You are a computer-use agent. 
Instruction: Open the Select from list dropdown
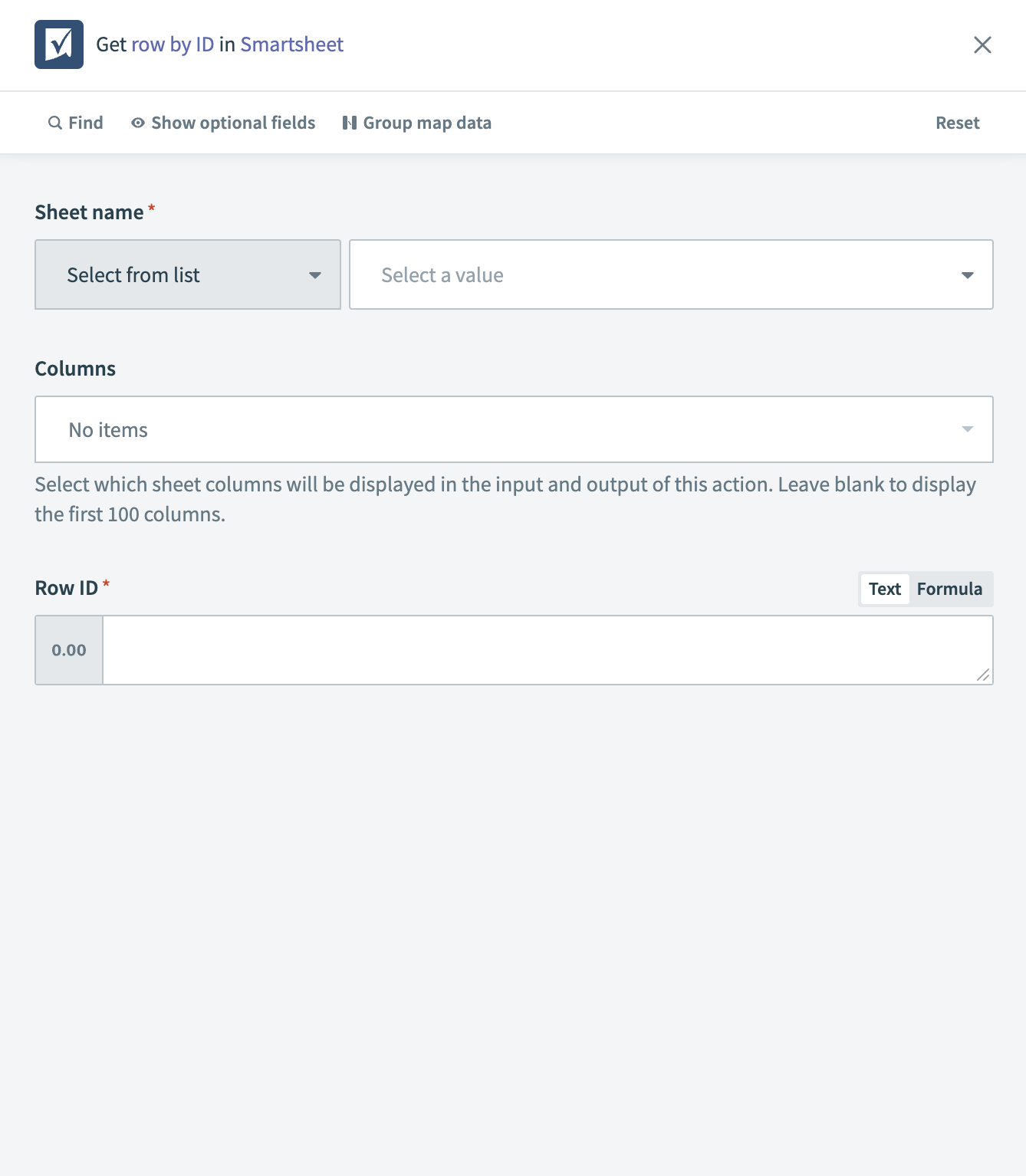pyautogui.click(x=187, y=274)
